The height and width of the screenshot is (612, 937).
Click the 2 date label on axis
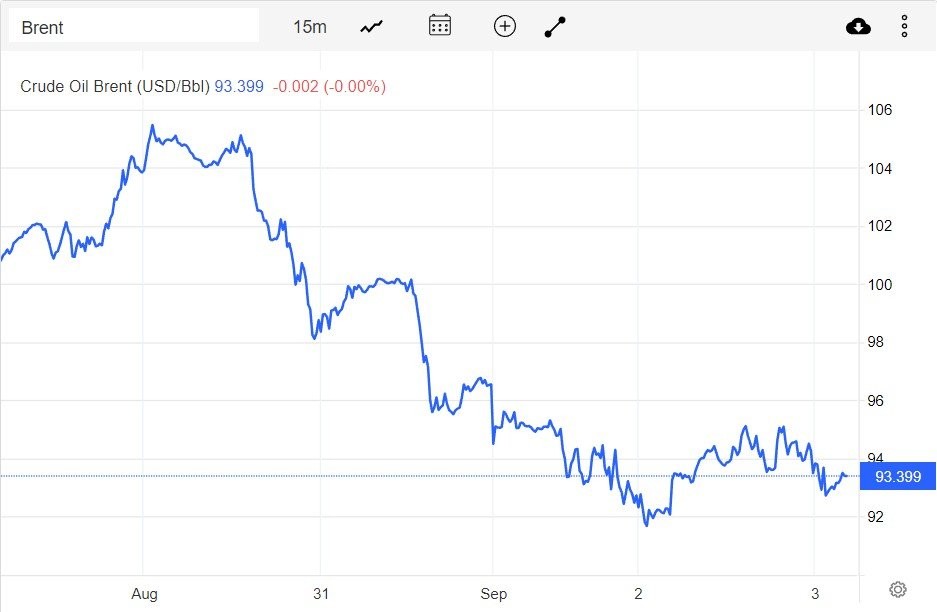(x=638, y=592)
